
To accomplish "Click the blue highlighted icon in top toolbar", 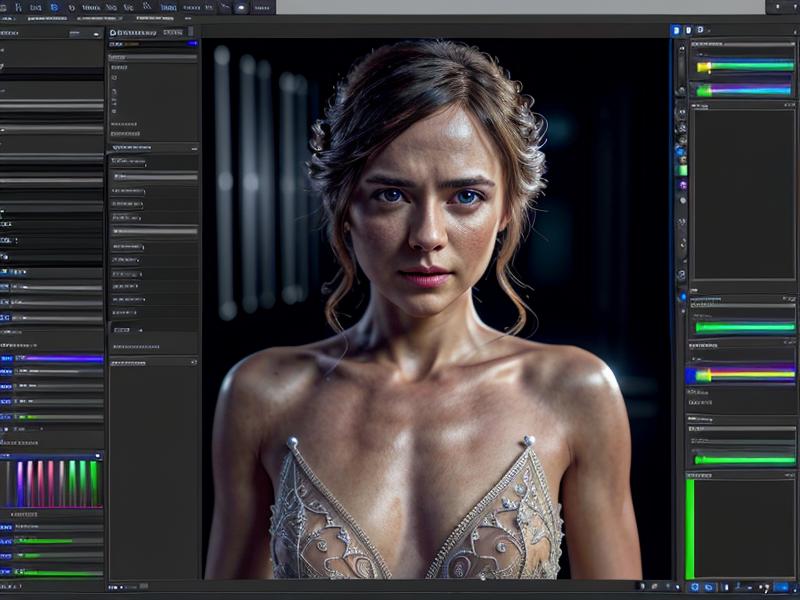I will pyautogui.click(x=54, y=7).
